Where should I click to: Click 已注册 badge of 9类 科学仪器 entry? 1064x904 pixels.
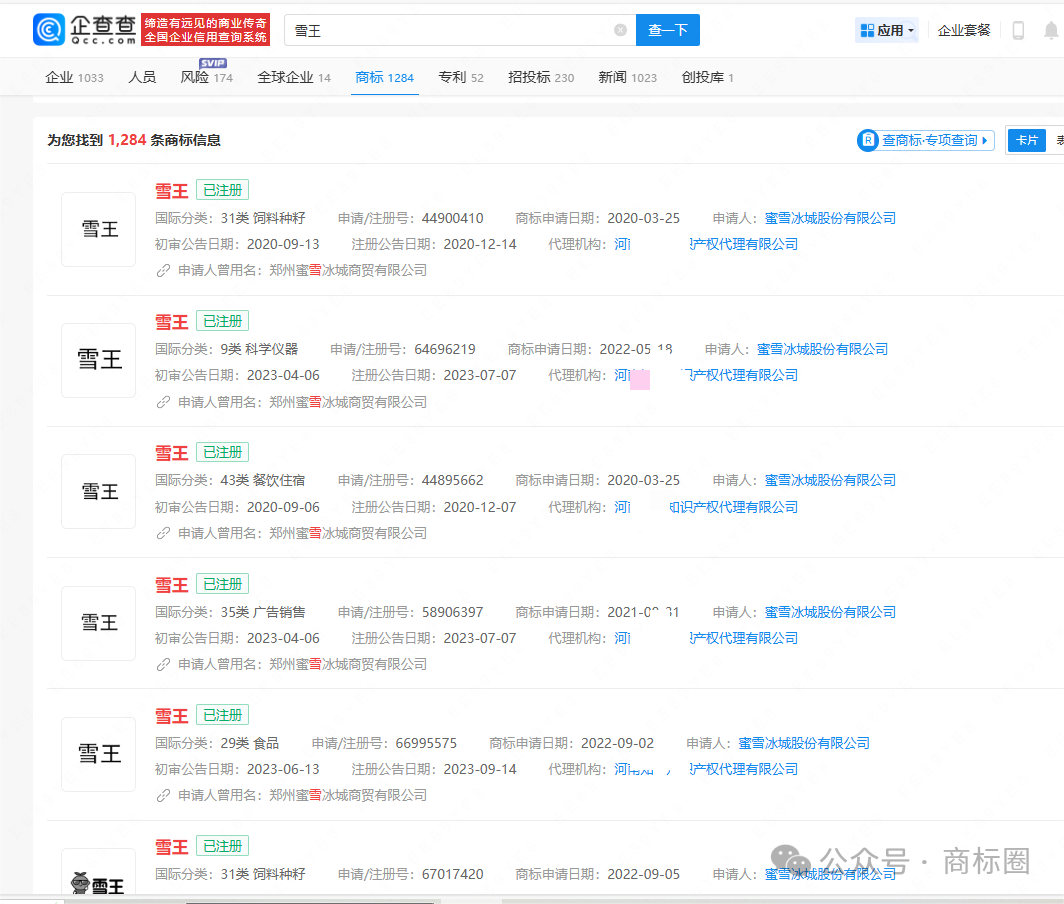tap(223, 321)
